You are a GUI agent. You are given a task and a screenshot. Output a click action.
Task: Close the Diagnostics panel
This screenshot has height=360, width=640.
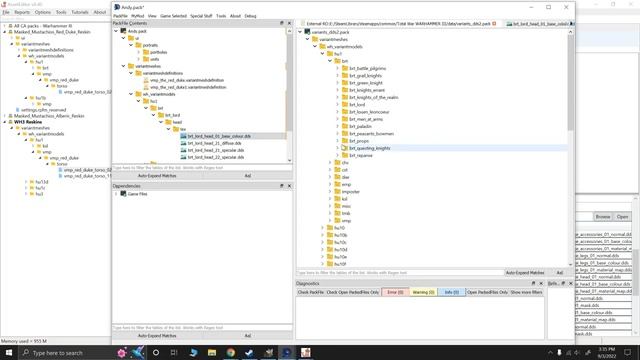tap(541, 283)
